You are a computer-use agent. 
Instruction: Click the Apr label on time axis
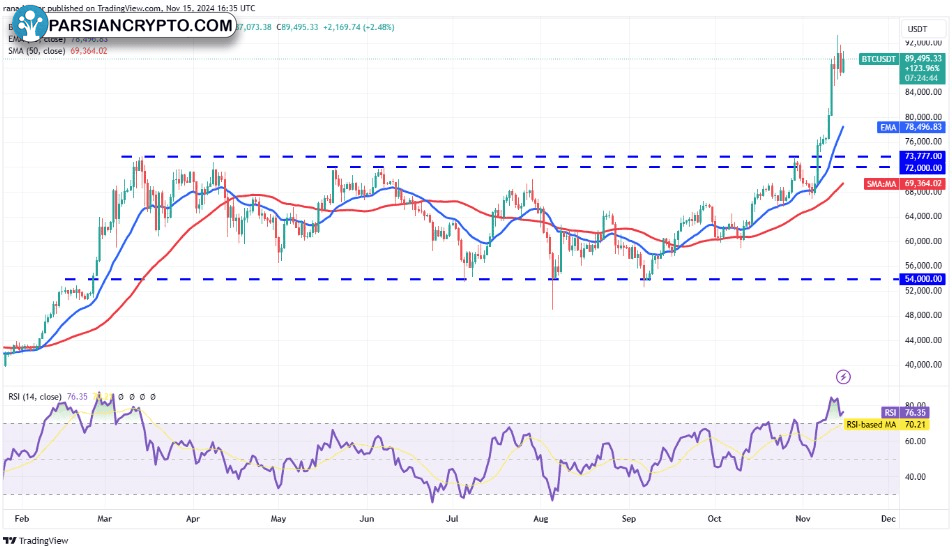point(192,518)
